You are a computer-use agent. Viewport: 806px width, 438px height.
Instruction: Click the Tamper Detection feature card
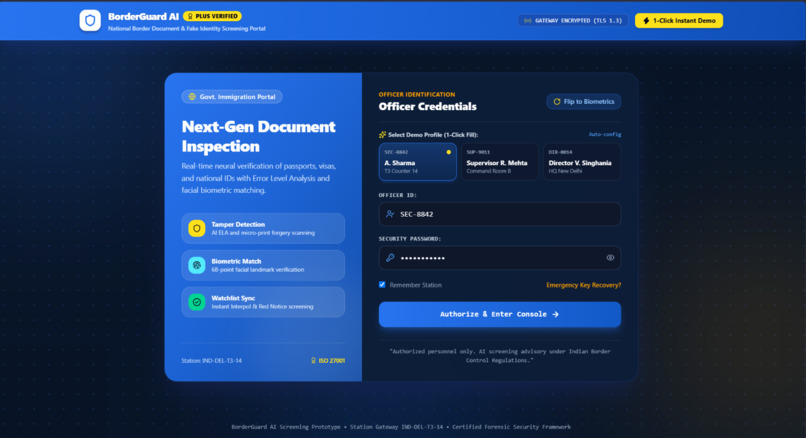coord(263,228)
